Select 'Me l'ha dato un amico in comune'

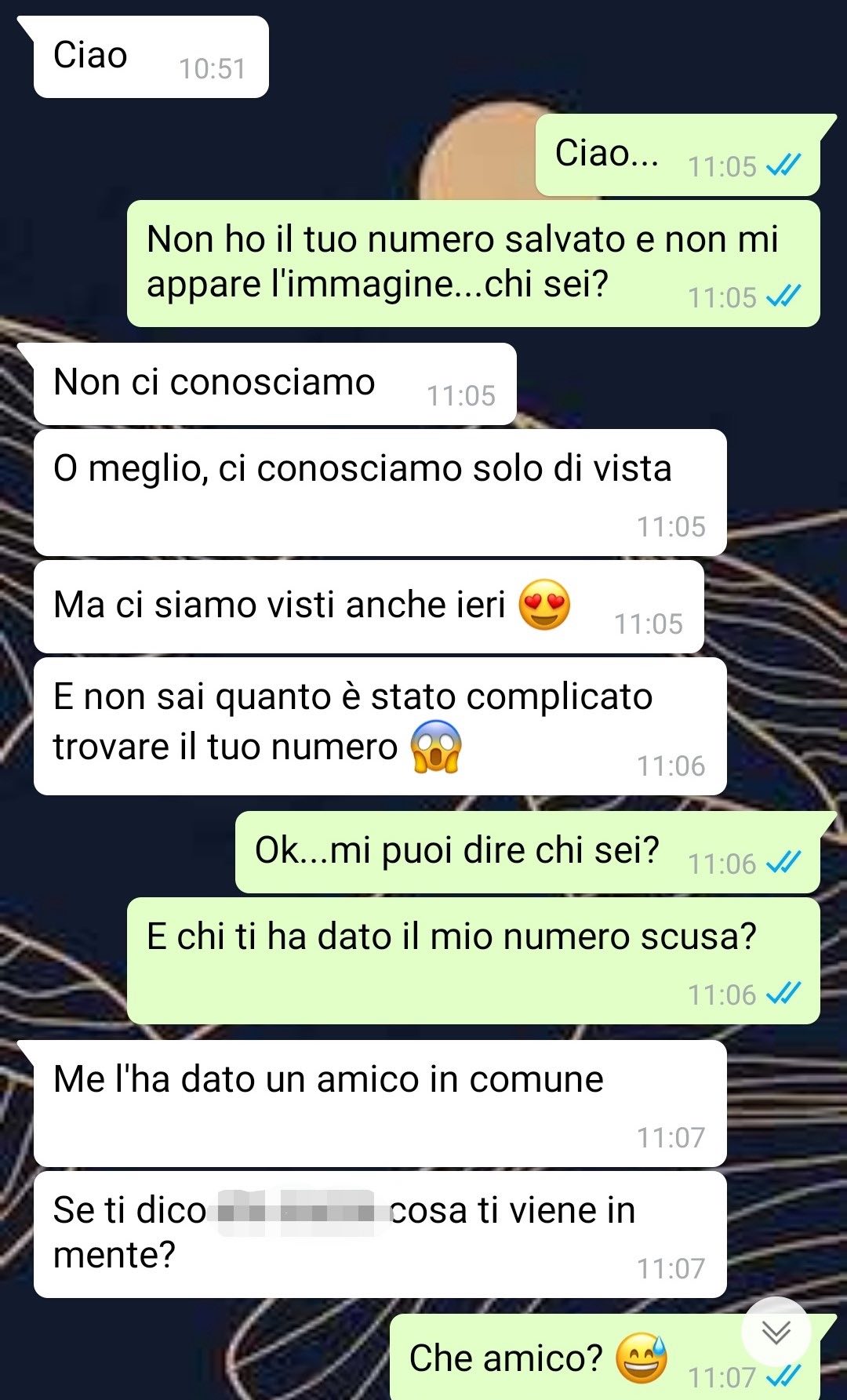(380, 1104)
